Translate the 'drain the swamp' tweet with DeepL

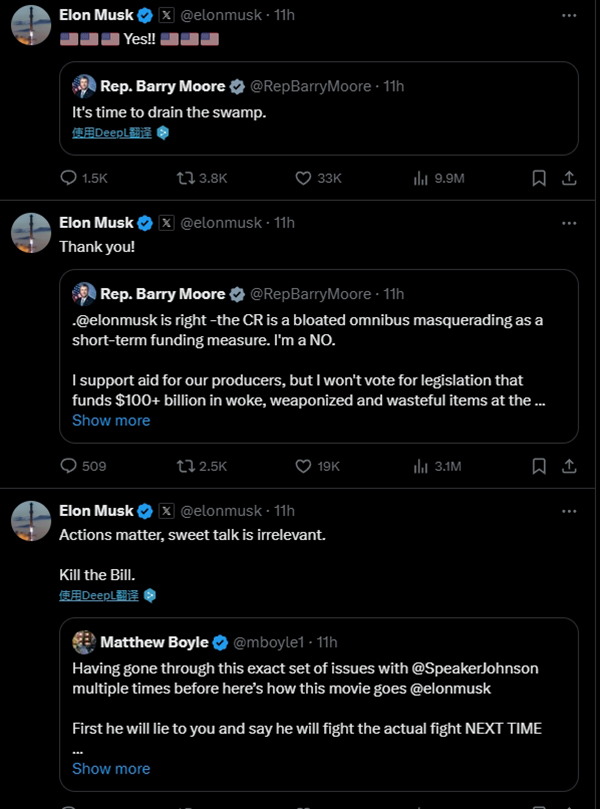[x=111, y=132]
